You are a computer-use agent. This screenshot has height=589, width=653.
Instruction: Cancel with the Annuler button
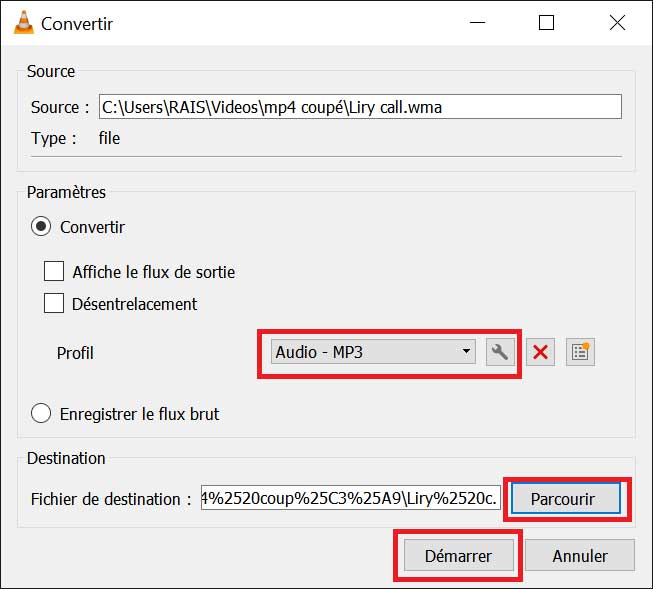pos(580,555)
